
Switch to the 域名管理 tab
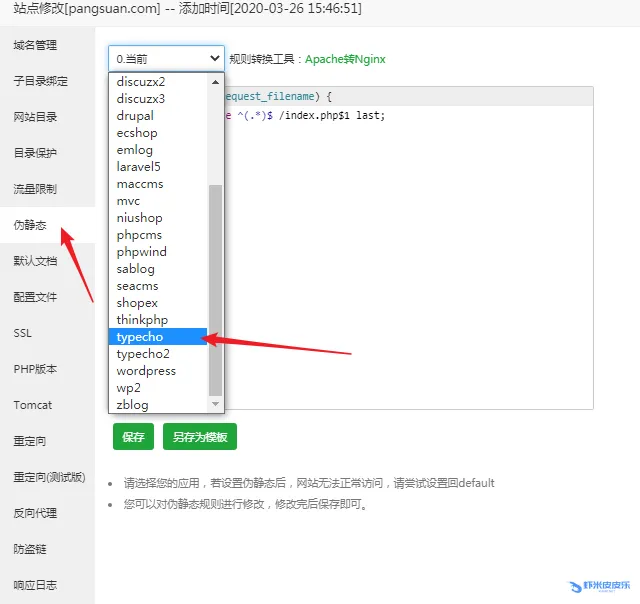(36, 45)
